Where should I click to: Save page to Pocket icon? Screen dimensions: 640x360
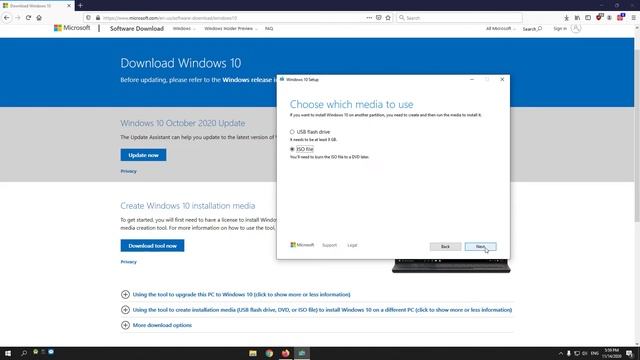tap(379, 18)
